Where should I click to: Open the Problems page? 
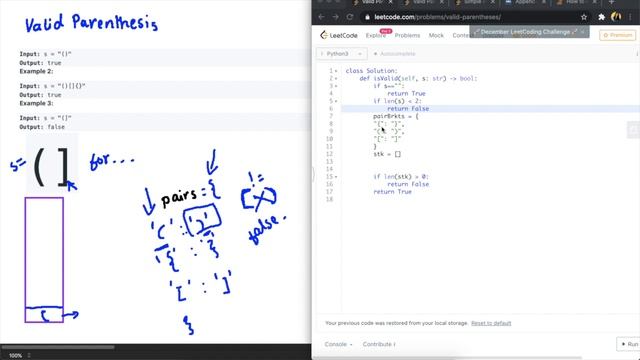(x=407, y=36)
